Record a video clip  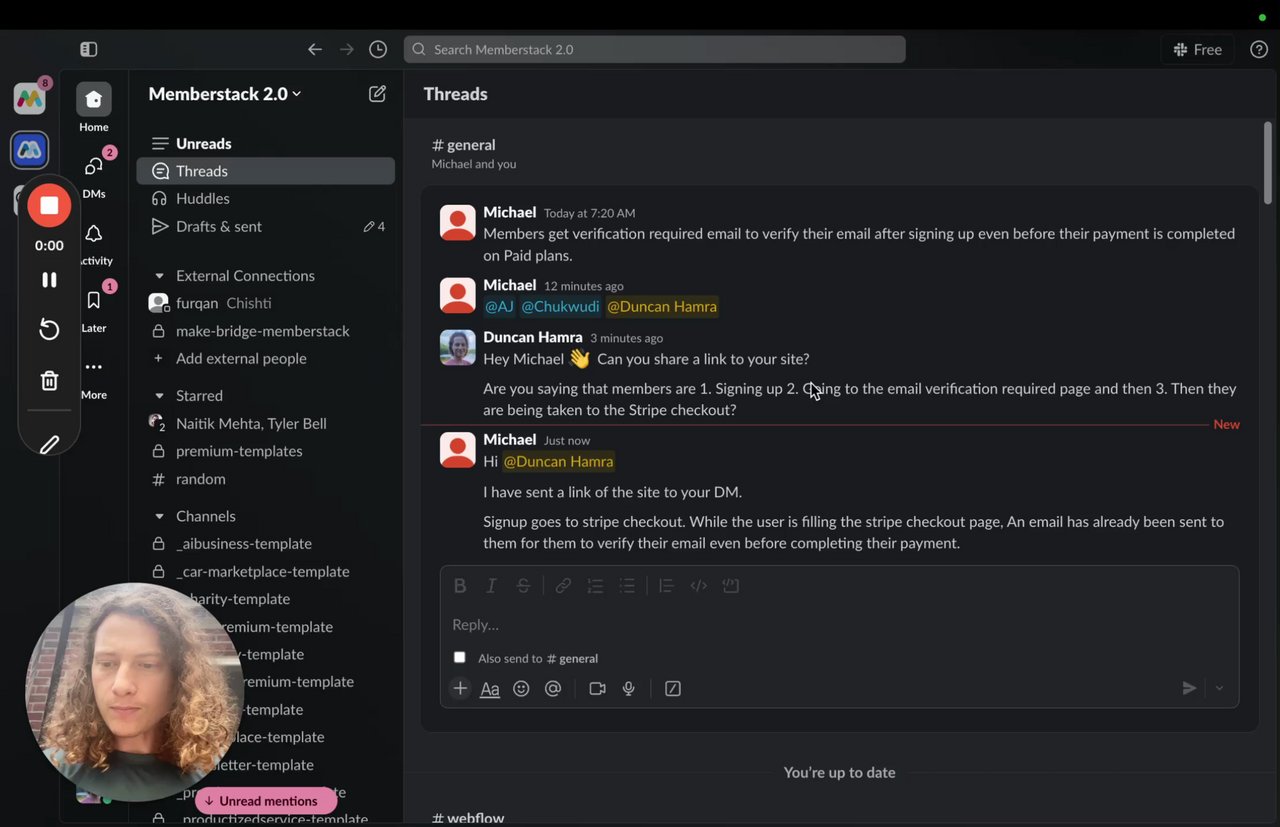click(598, 688)
